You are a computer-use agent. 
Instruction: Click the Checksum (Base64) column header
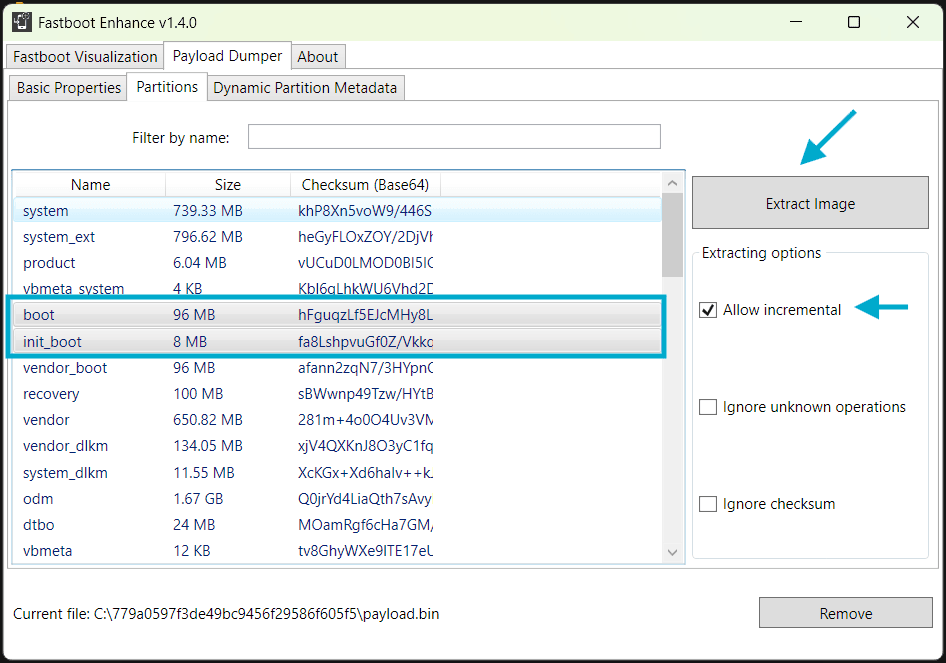pos(366,185)
